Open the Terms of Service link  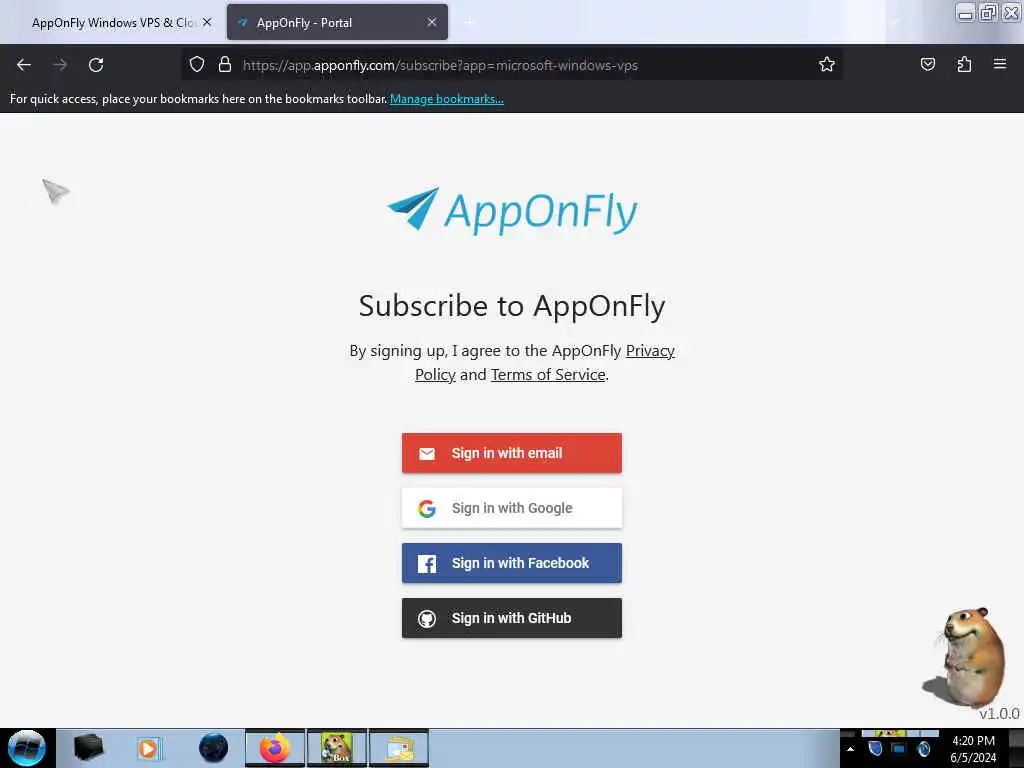tap(548, 375)
